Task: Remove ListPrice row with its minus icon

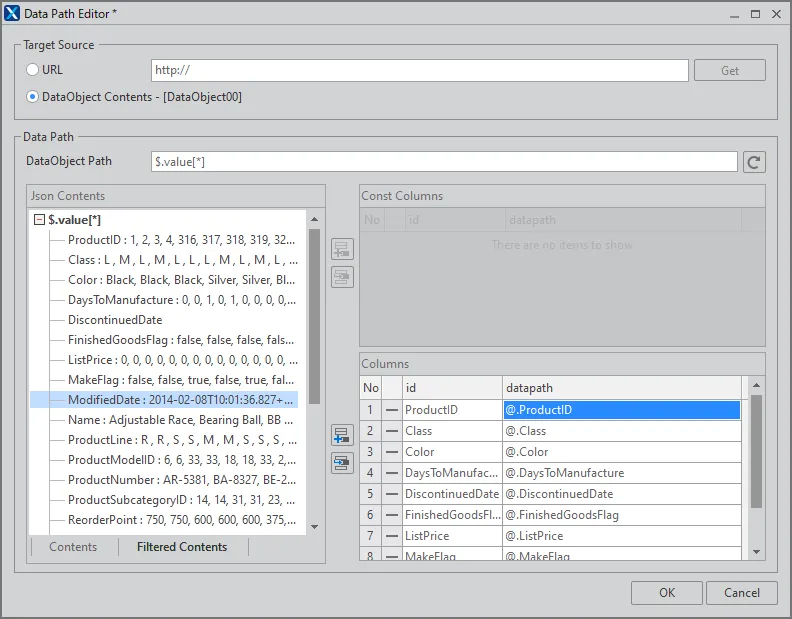Action: [x=391, y=536]
